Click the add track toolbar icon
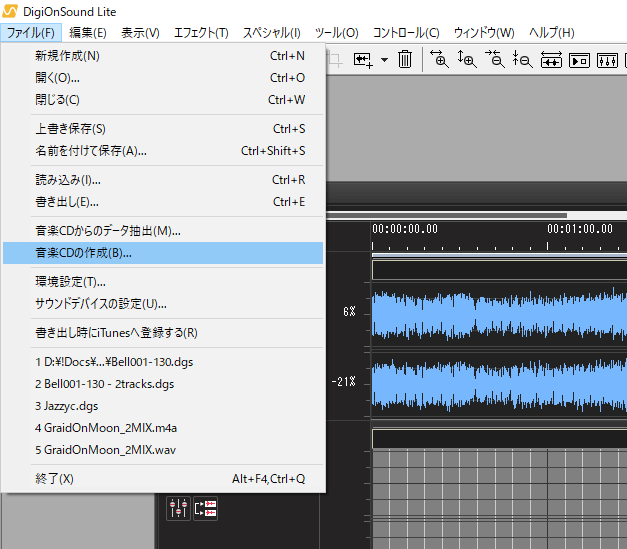The width and height of the screenshot is (627, 549). [x=363, y=60]
